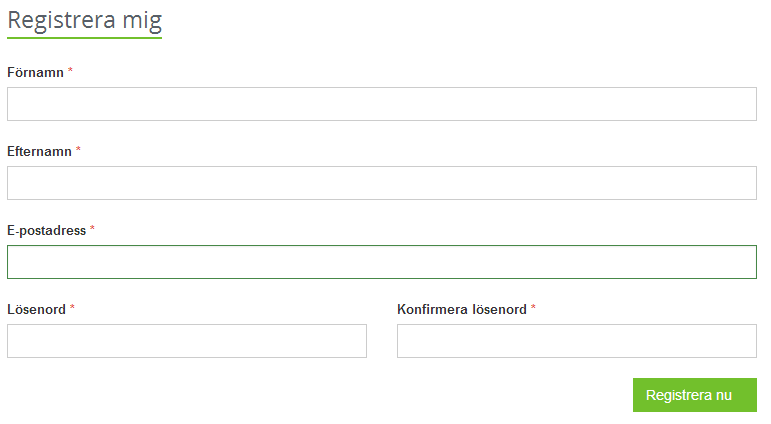Click the Efternamn field label
Image resolution: width=771 pixels, height=424 pixels.
coord(39,152)
